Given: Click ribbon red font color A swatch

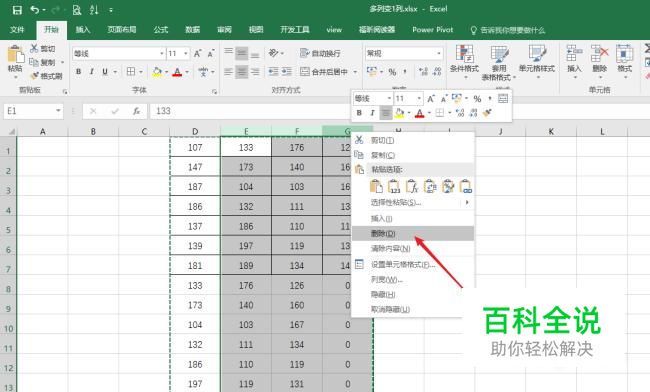Looking at the screenshot, I should [x=177, y=72].
